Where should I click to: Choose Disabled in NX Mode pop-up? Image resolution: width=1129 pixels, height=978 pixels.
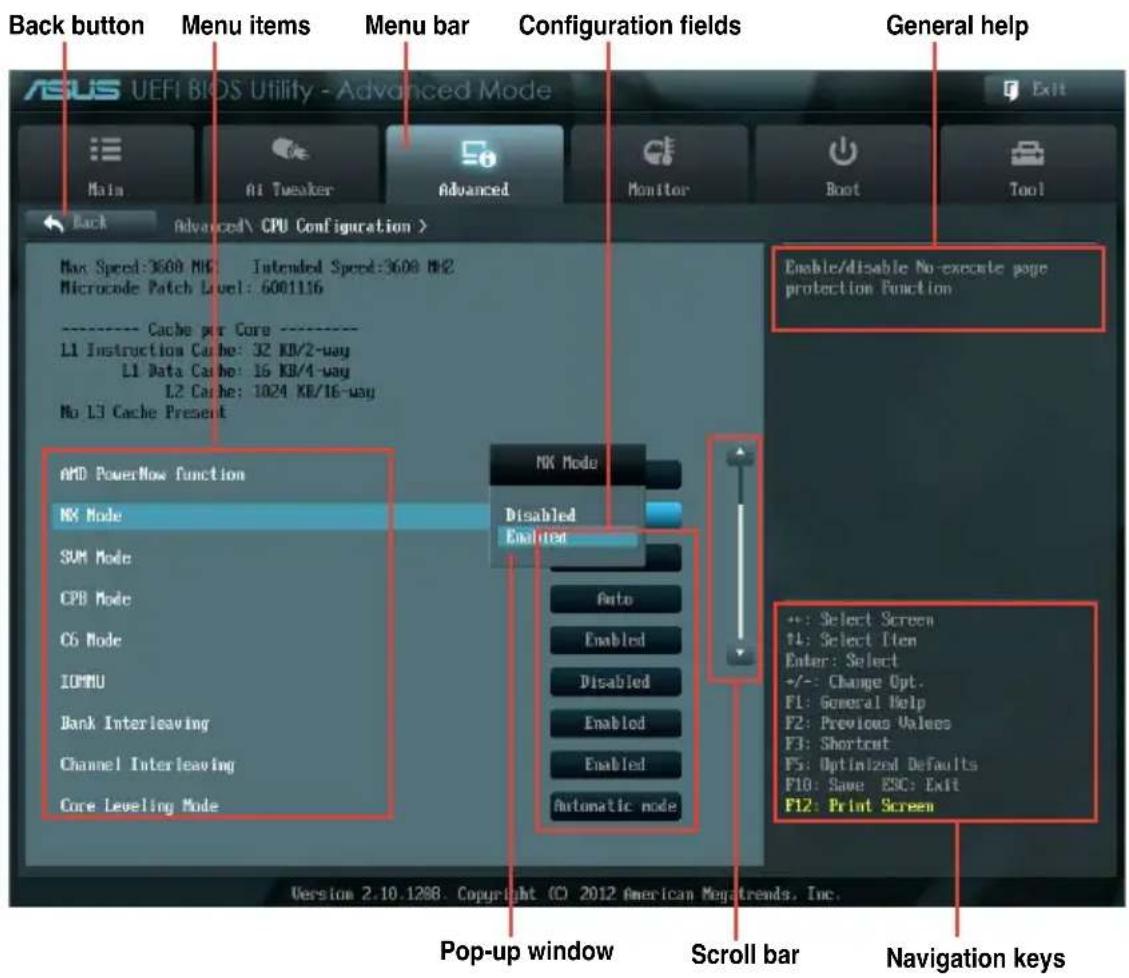[x=540, y=515]
